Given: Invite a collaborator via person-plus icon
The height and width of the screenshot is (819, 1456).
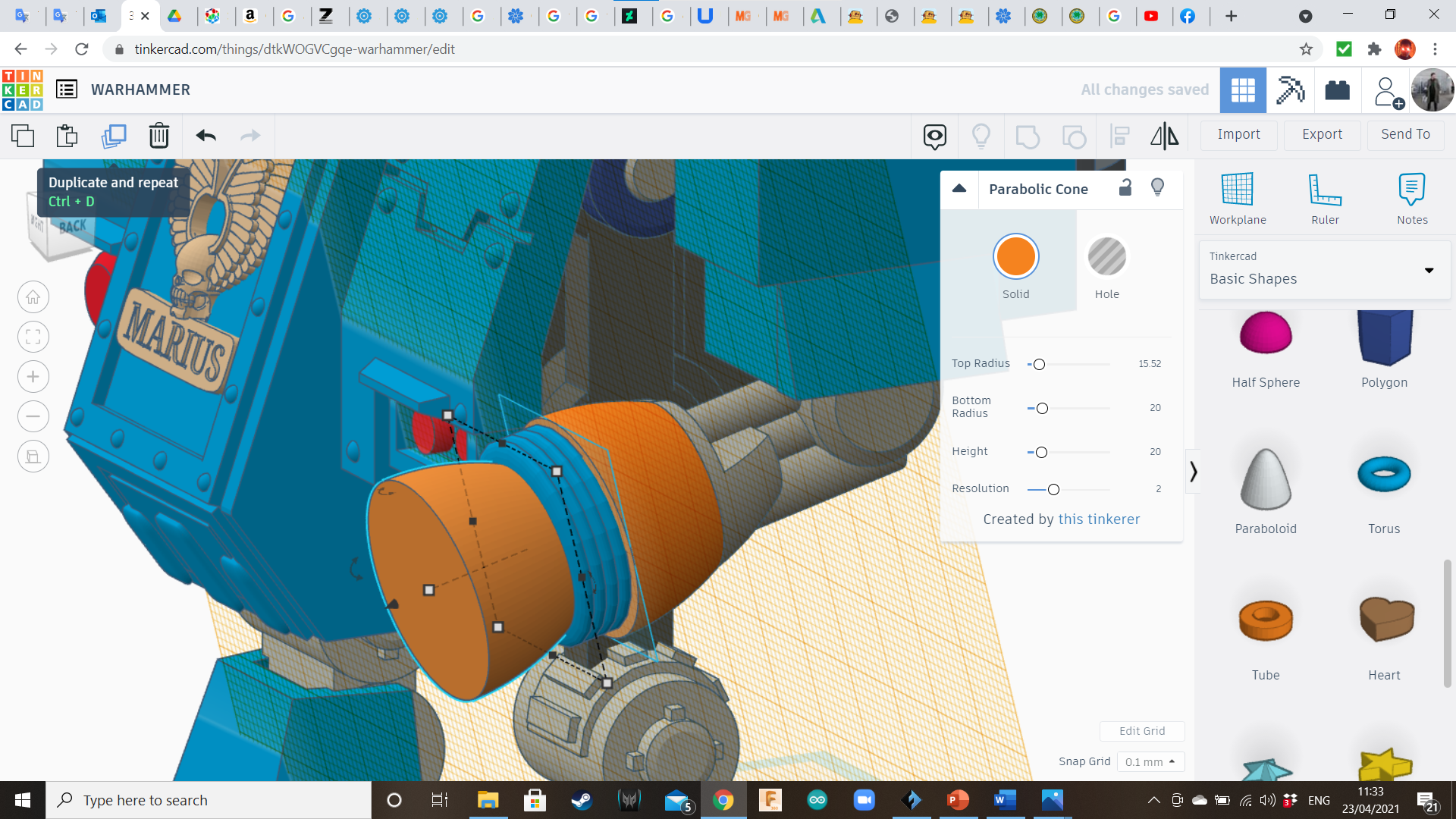Looking at the screenshot, I should click(1388, 92).
